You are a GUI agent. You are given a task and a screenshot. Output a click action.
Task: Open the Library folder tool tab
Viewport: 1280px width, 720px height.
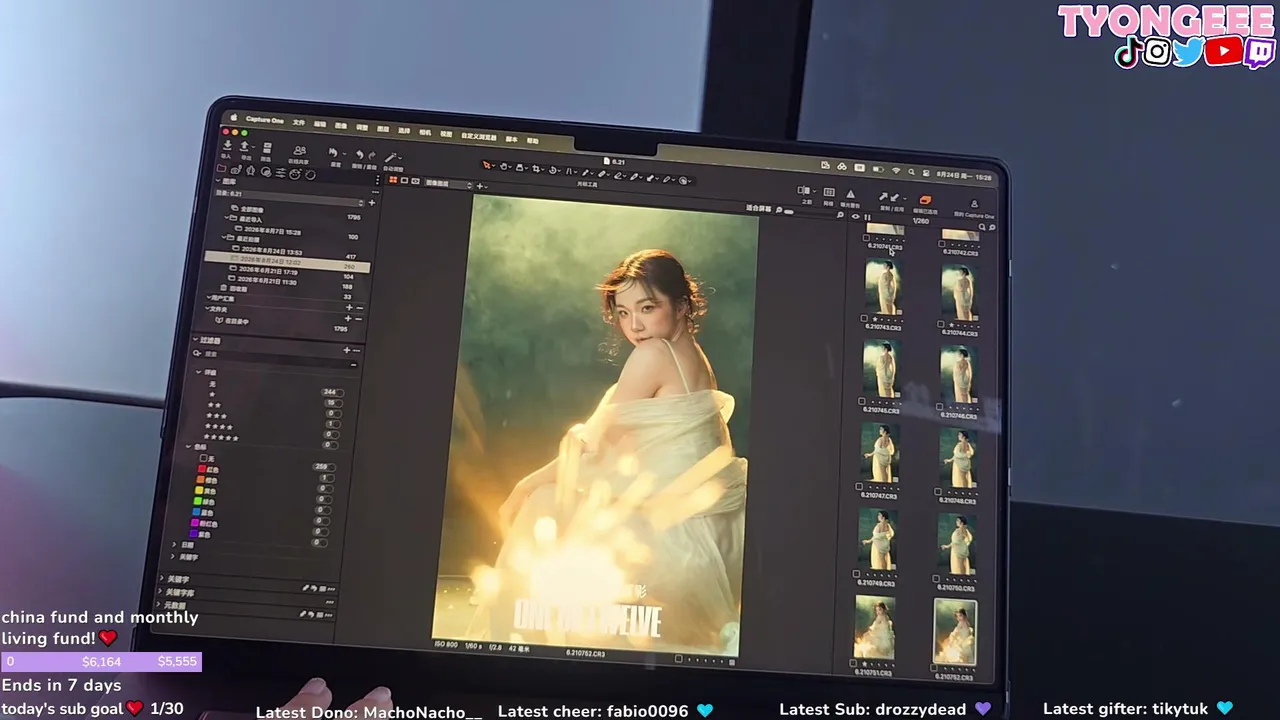[x=222, y=169]
